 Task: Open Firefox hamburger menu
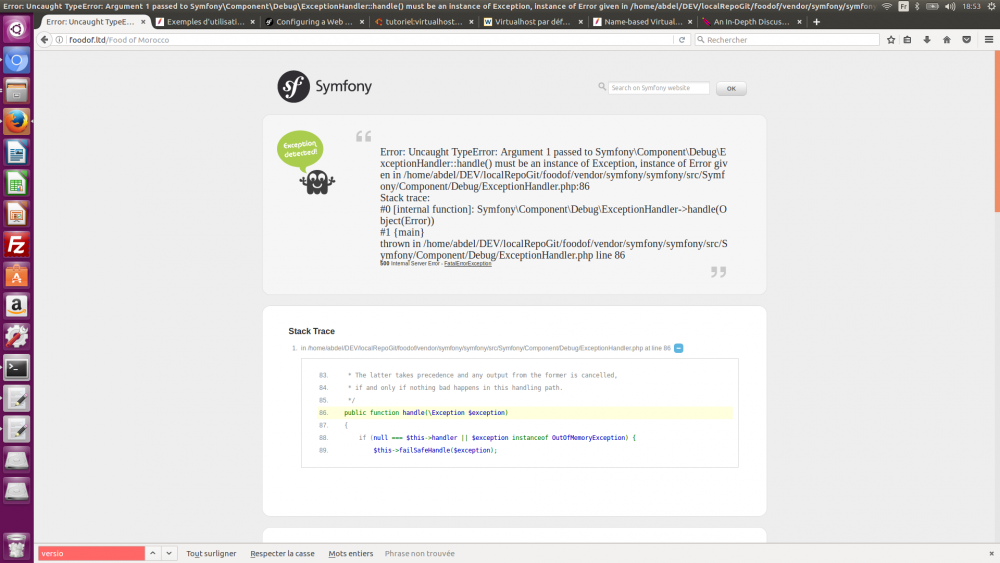989,40
